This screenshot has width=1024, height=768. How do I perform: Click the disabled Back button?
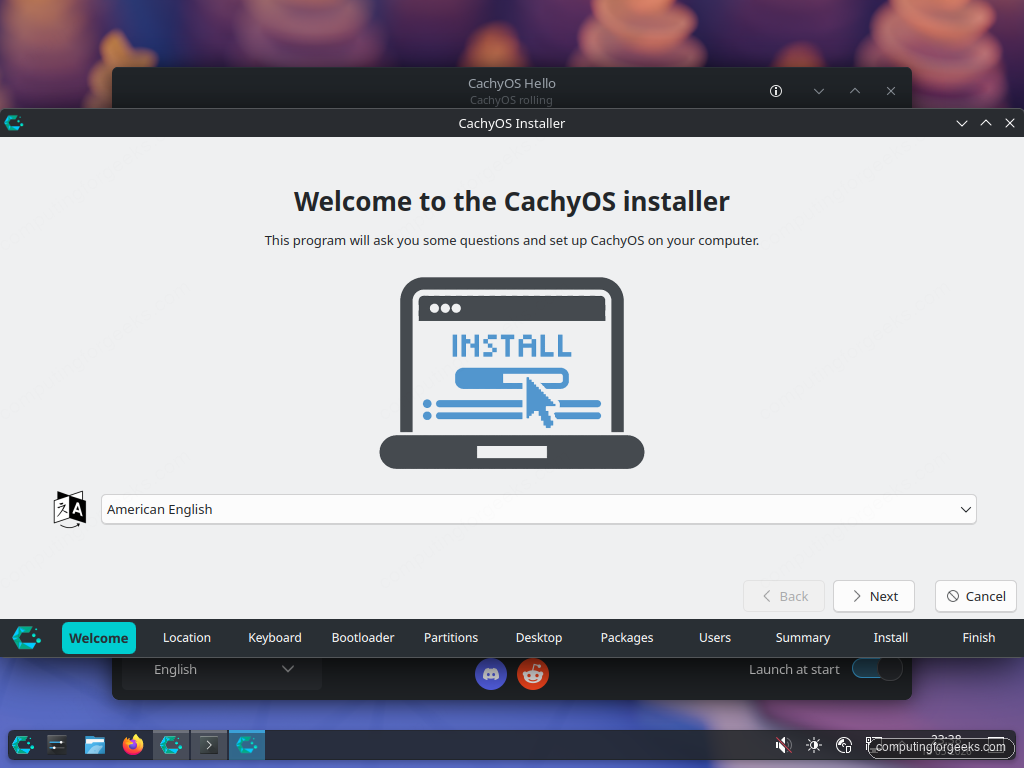(x=784, y=596)
